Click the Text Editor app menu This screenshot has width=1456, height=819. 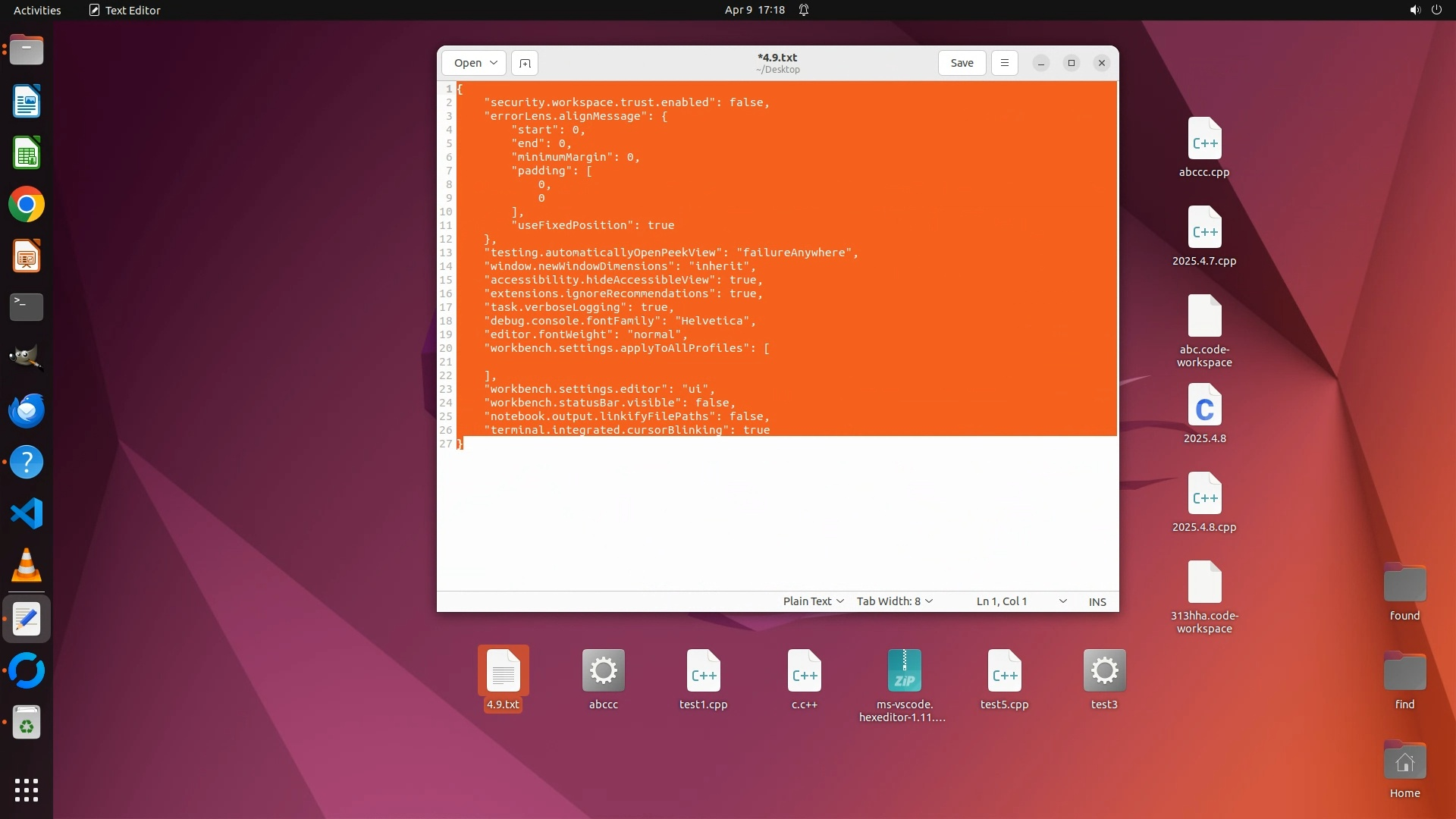[x=125, y=10]
